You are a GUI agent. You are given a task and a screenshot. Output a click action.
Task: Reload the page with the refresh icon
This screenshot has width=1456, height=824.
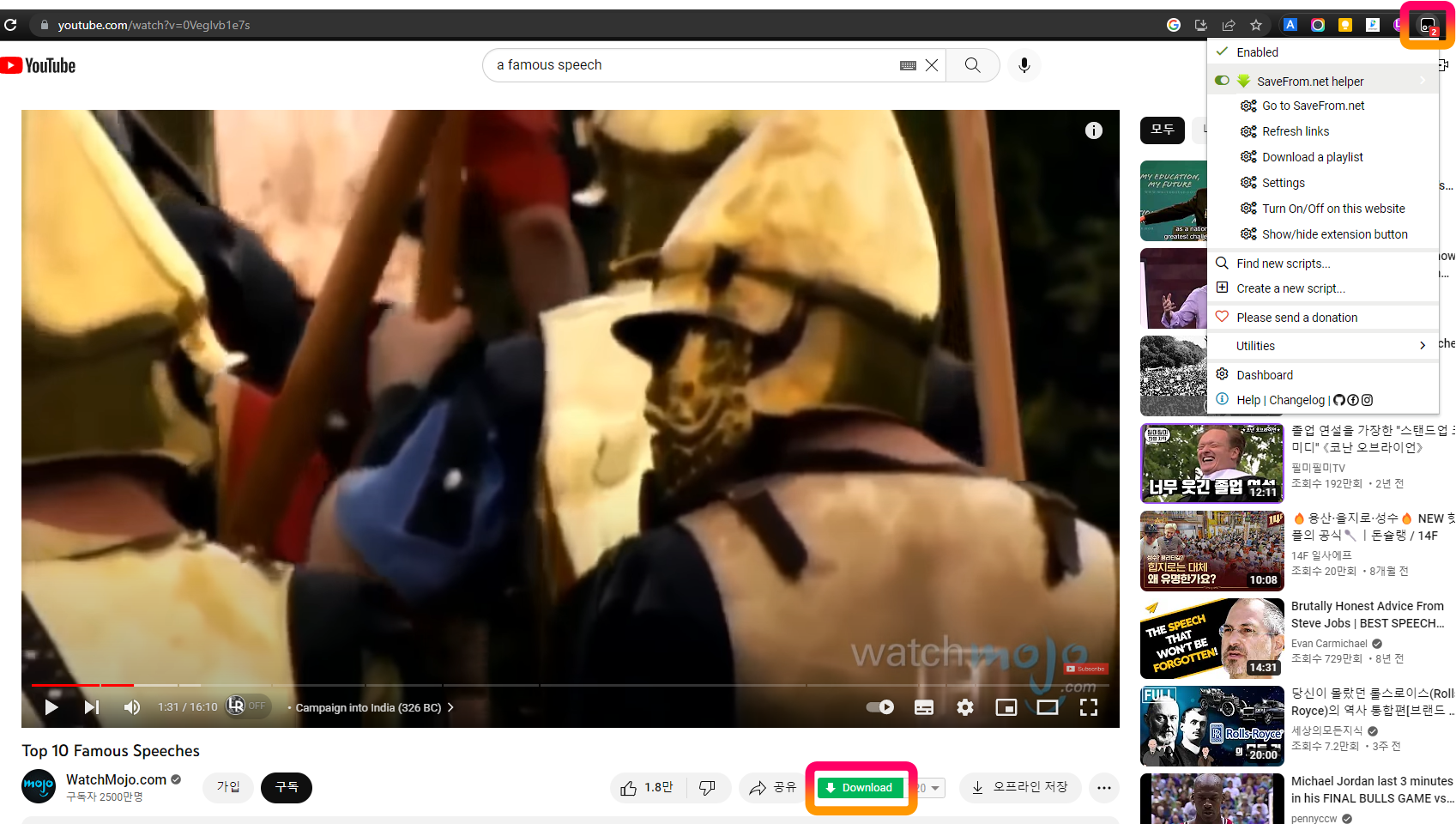point(10,25)
